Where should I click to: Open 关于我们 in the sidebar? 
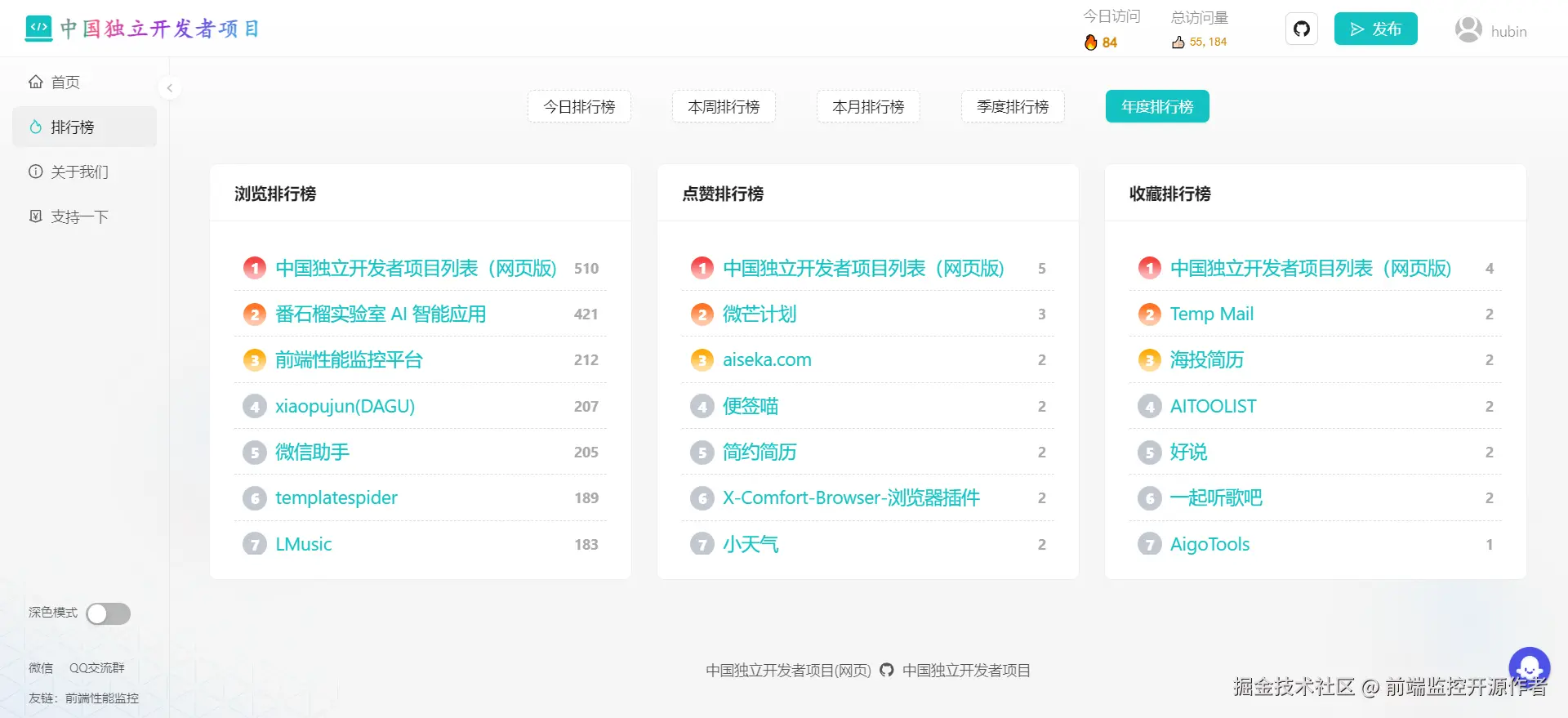[84, 172]
